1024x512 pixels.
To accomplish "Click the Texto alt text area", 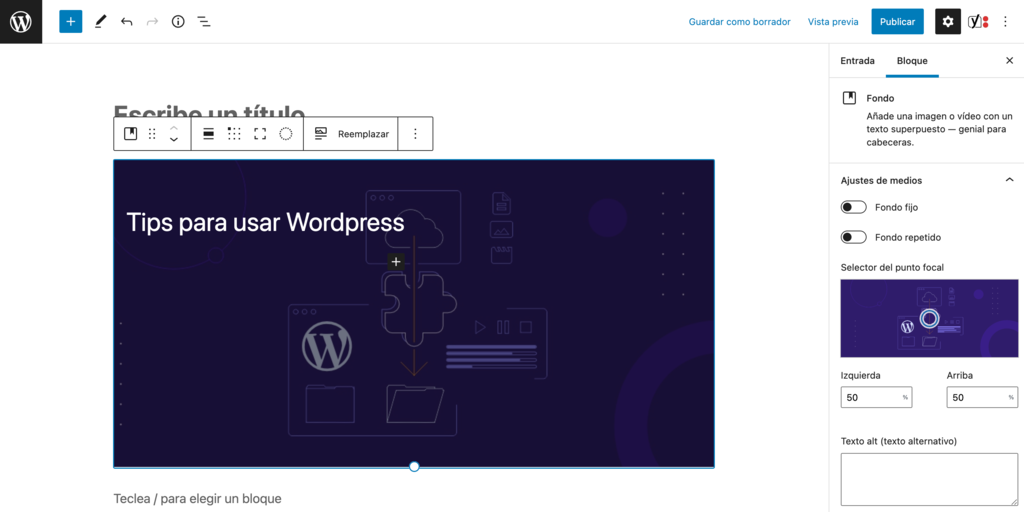I will click(929, 479).
